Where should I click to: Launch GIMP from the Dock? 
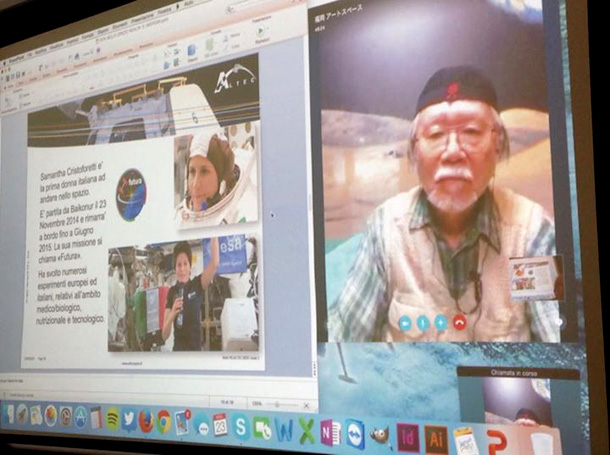(380, 436)
